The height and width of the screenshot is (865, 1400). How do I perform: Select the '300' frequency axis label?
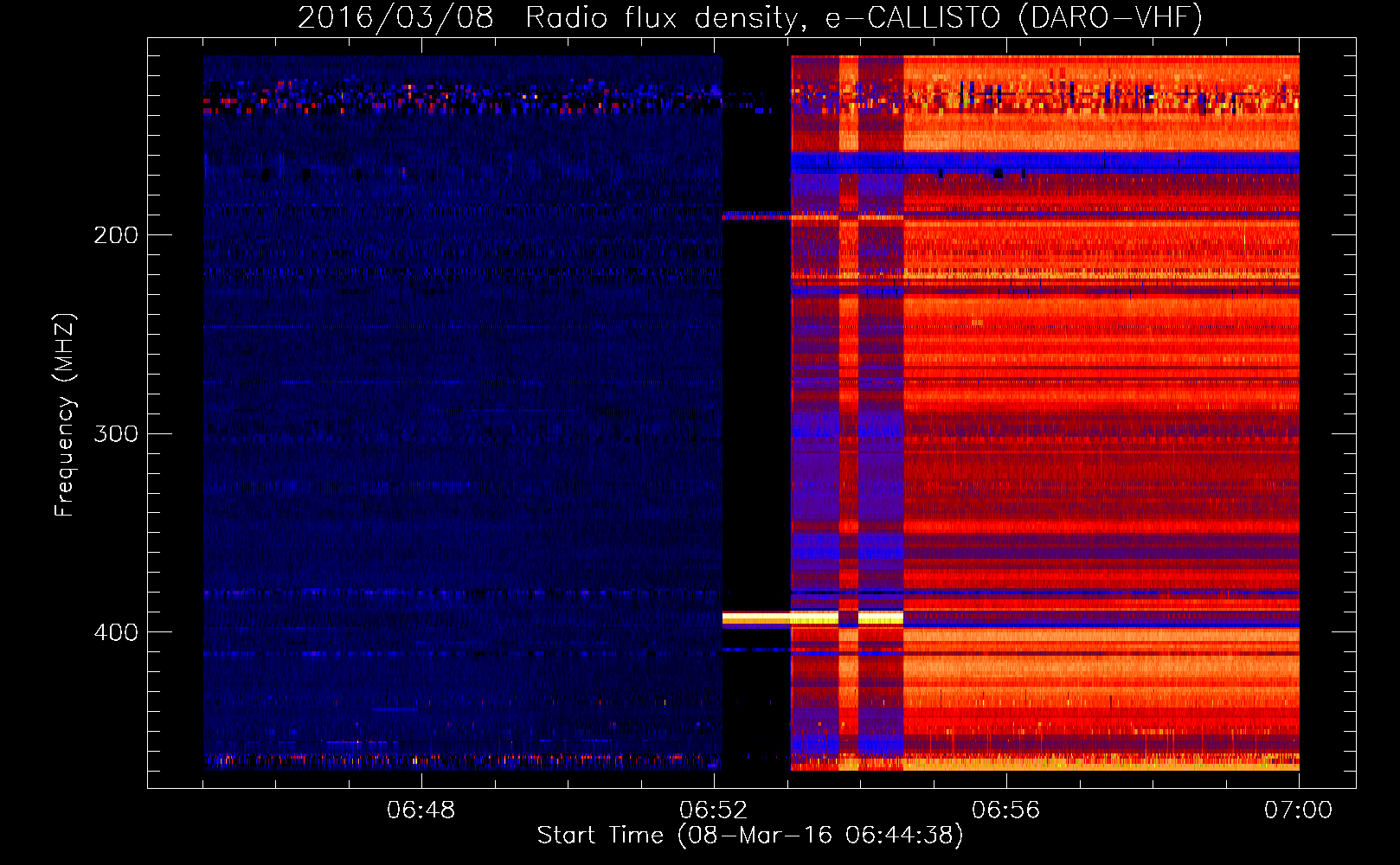click(x=116, y=433)
